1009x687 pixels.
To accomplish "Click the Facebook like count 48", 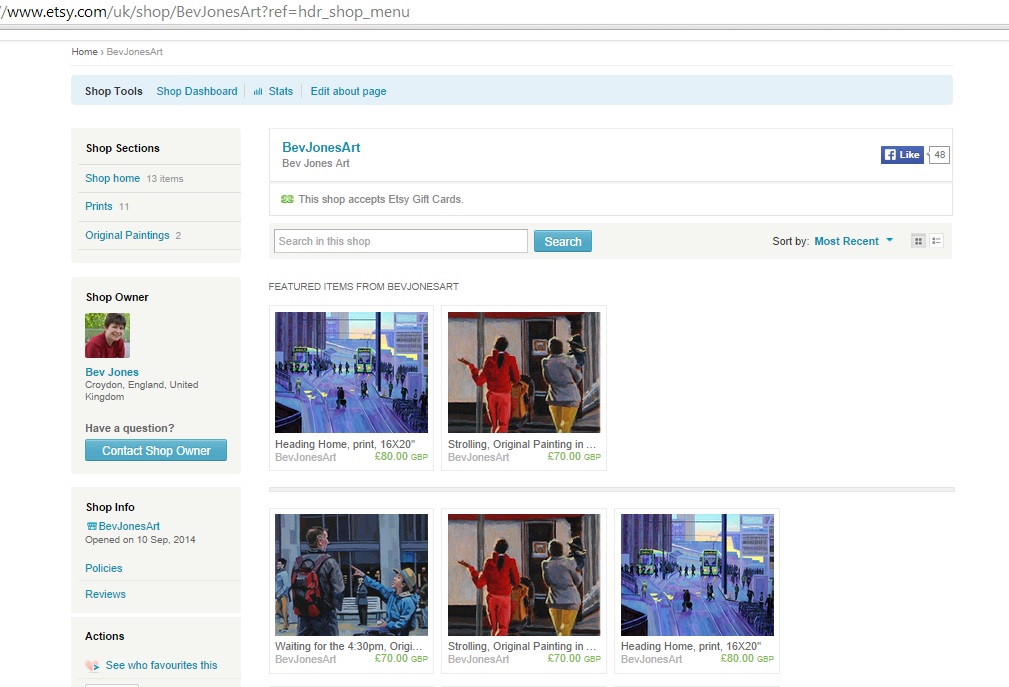I will pos(940,154).
